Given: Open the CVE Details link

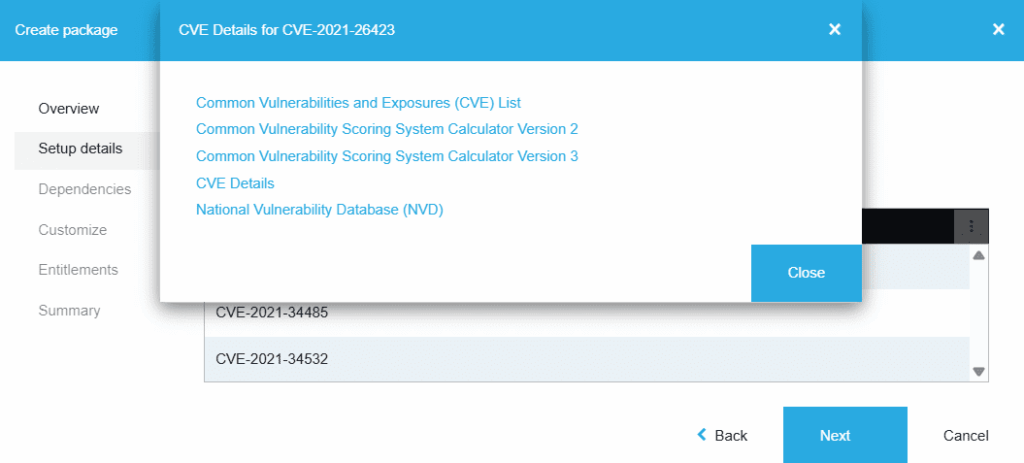Looking at the screenshot, I should (235, 183).
